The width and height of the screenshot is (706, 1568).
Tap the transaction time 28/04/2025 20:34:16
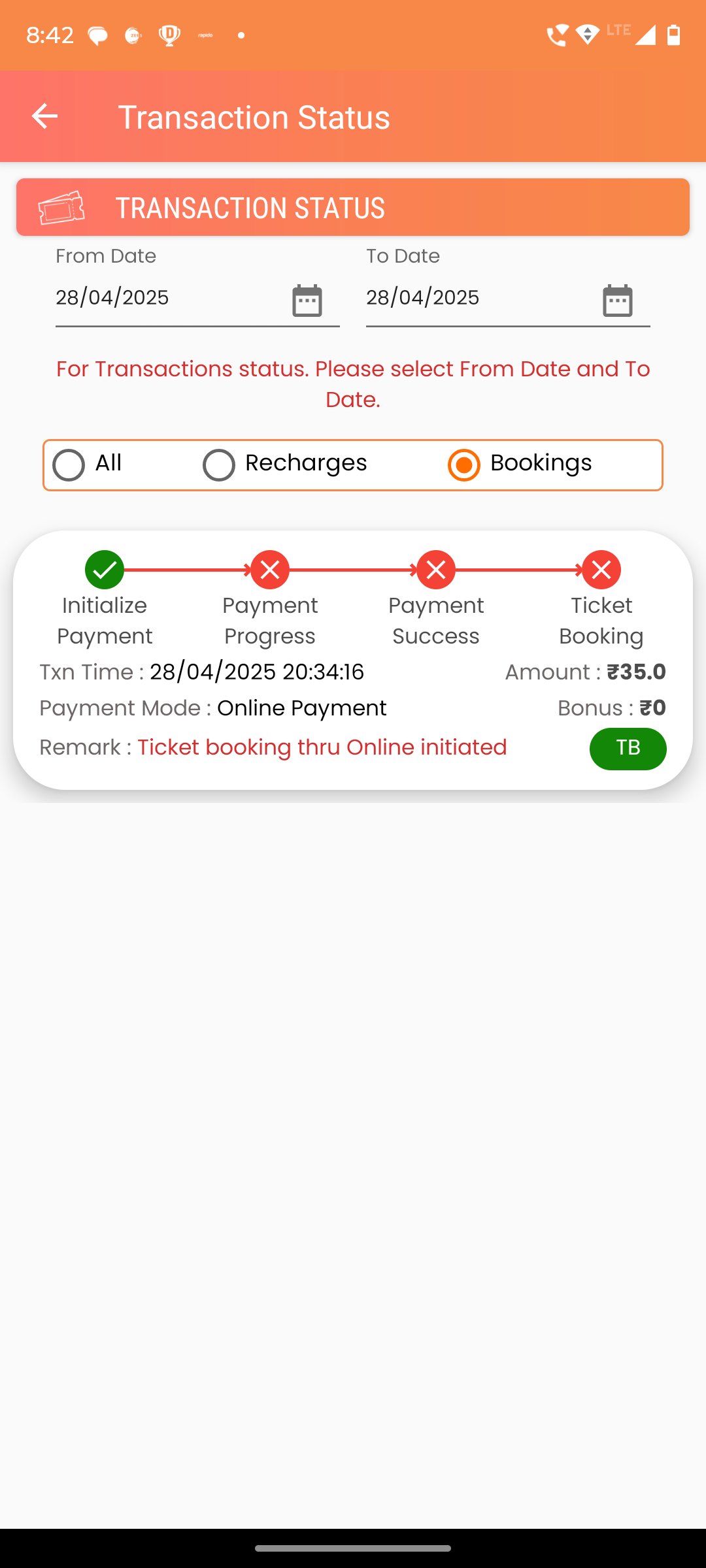click(x=257, y=672)
